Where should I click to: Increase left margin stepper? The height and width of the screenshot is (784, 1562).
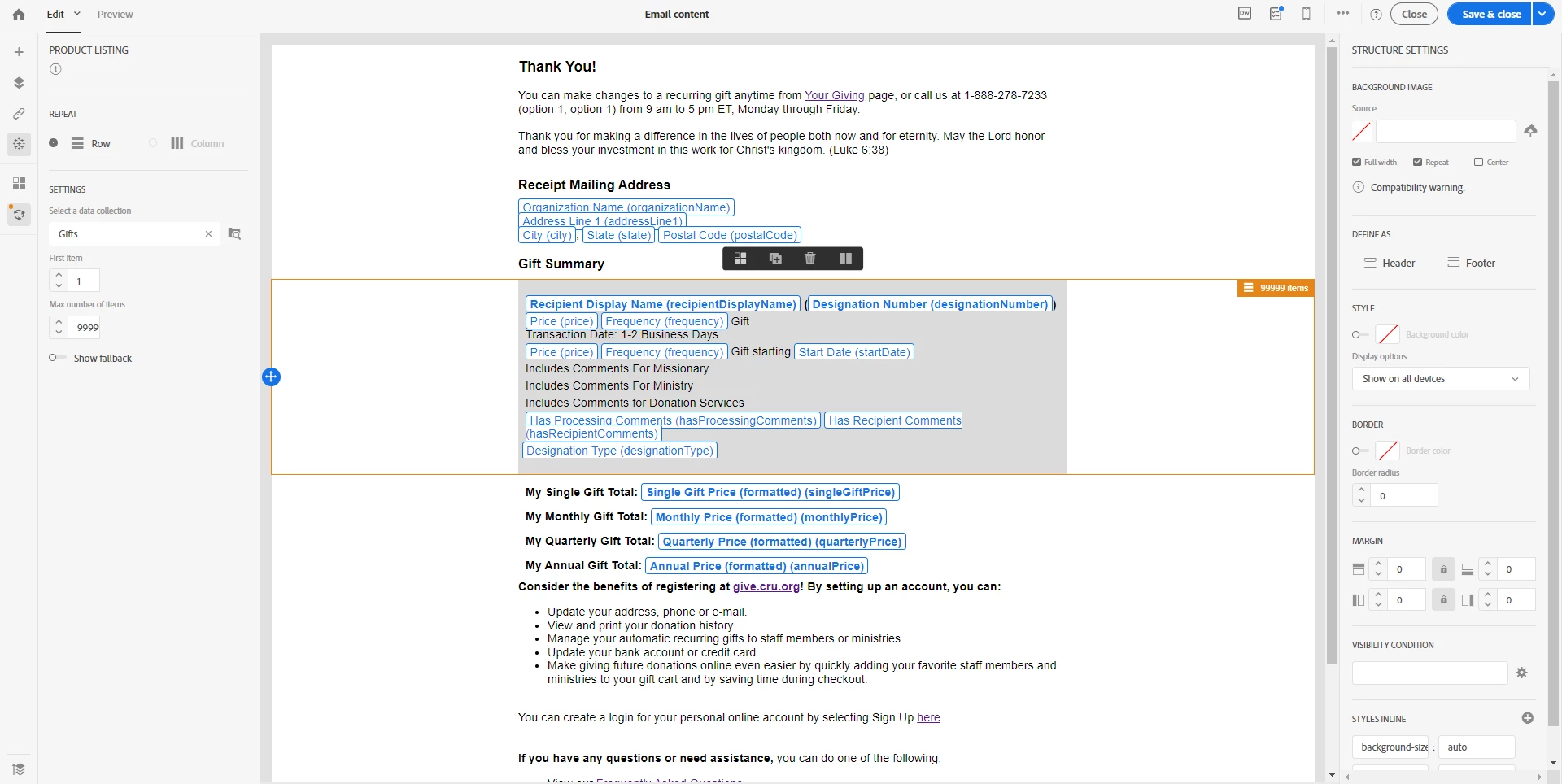click(x=1378, y=595)
